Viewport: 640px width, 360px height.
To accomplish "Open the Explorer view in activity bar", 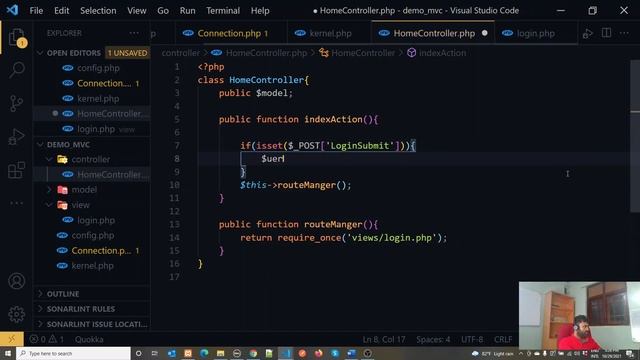I will (17, 38).
